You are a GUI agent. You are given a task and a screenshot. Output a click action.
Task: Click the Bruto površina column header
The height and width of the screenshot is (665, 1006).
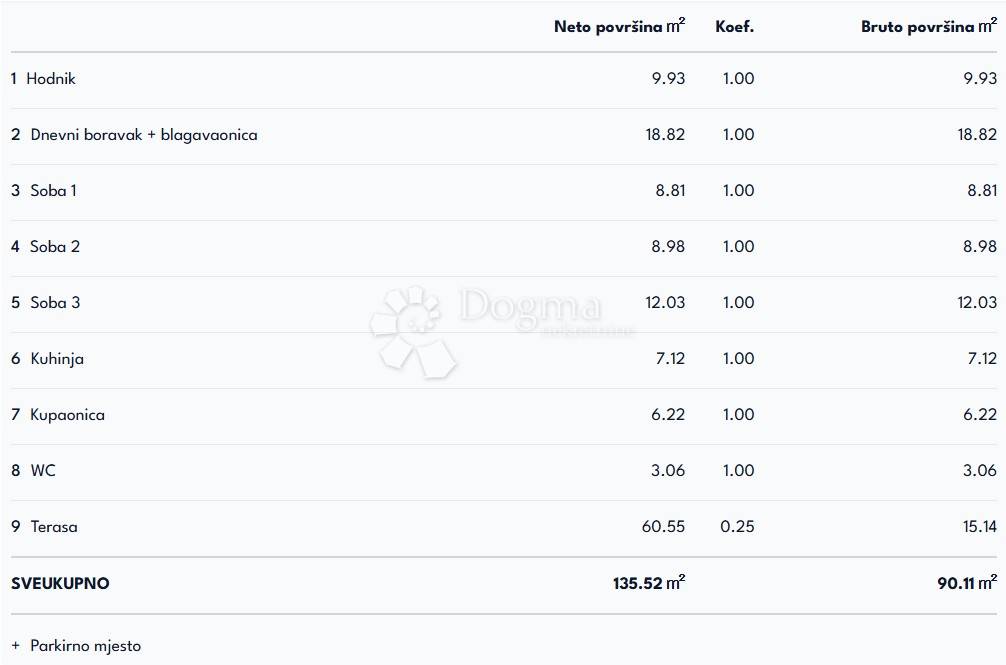pos(928,27)
